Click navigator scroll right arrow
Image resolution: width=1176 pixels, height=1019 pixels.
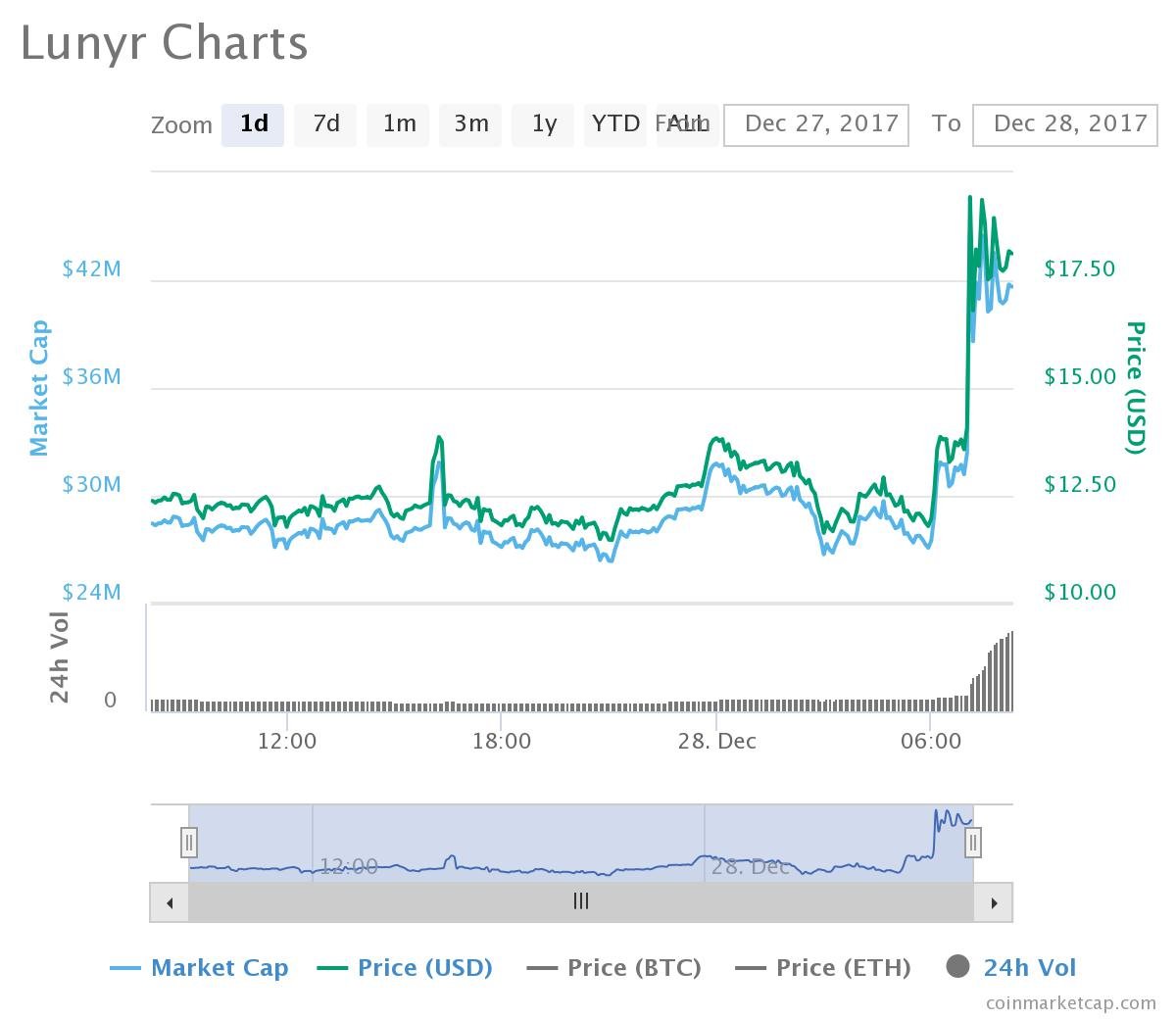pos(994,902)
